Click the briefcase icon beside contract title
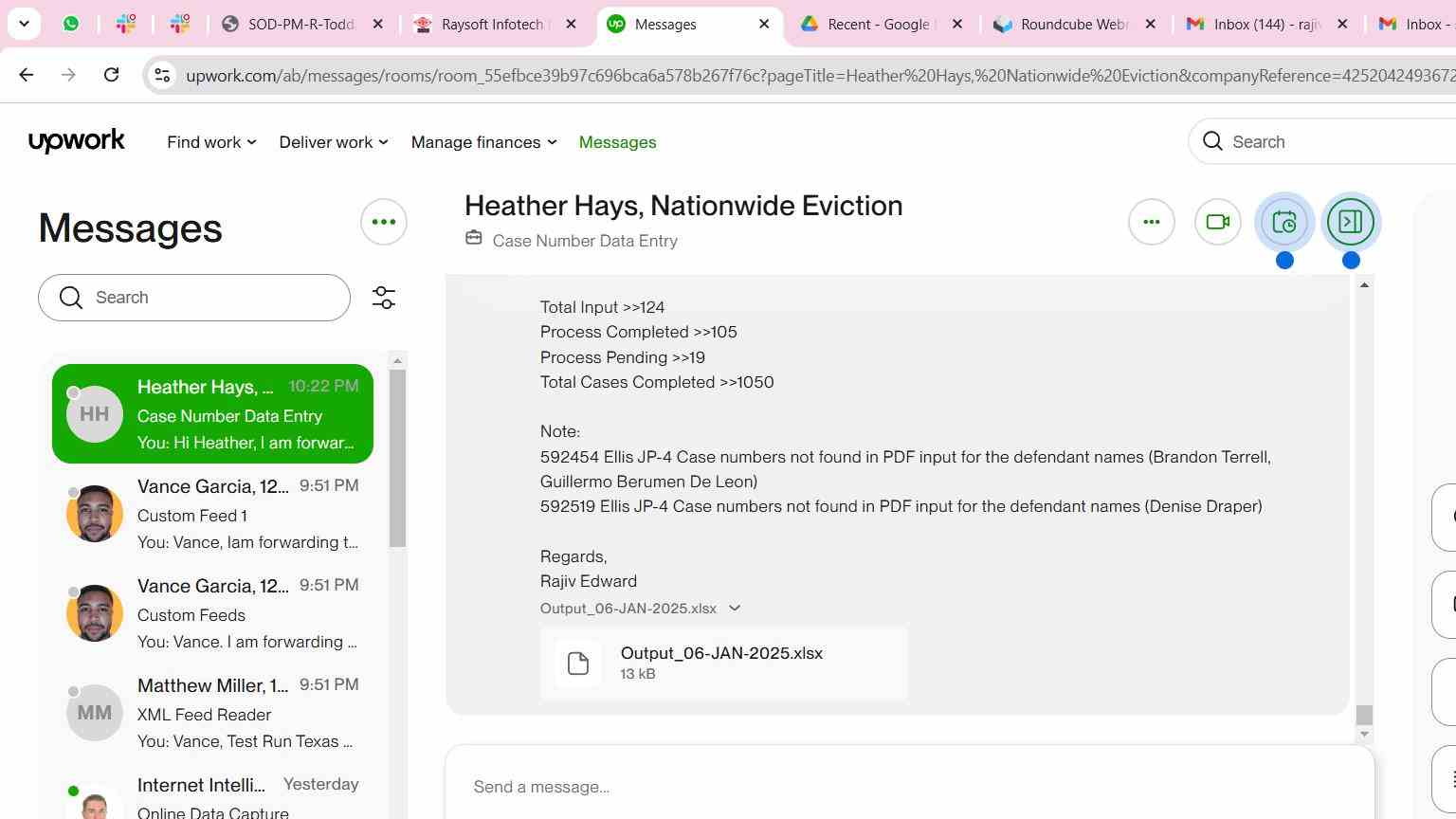Viewport: 1456px width, 819px height. point(474,238)
